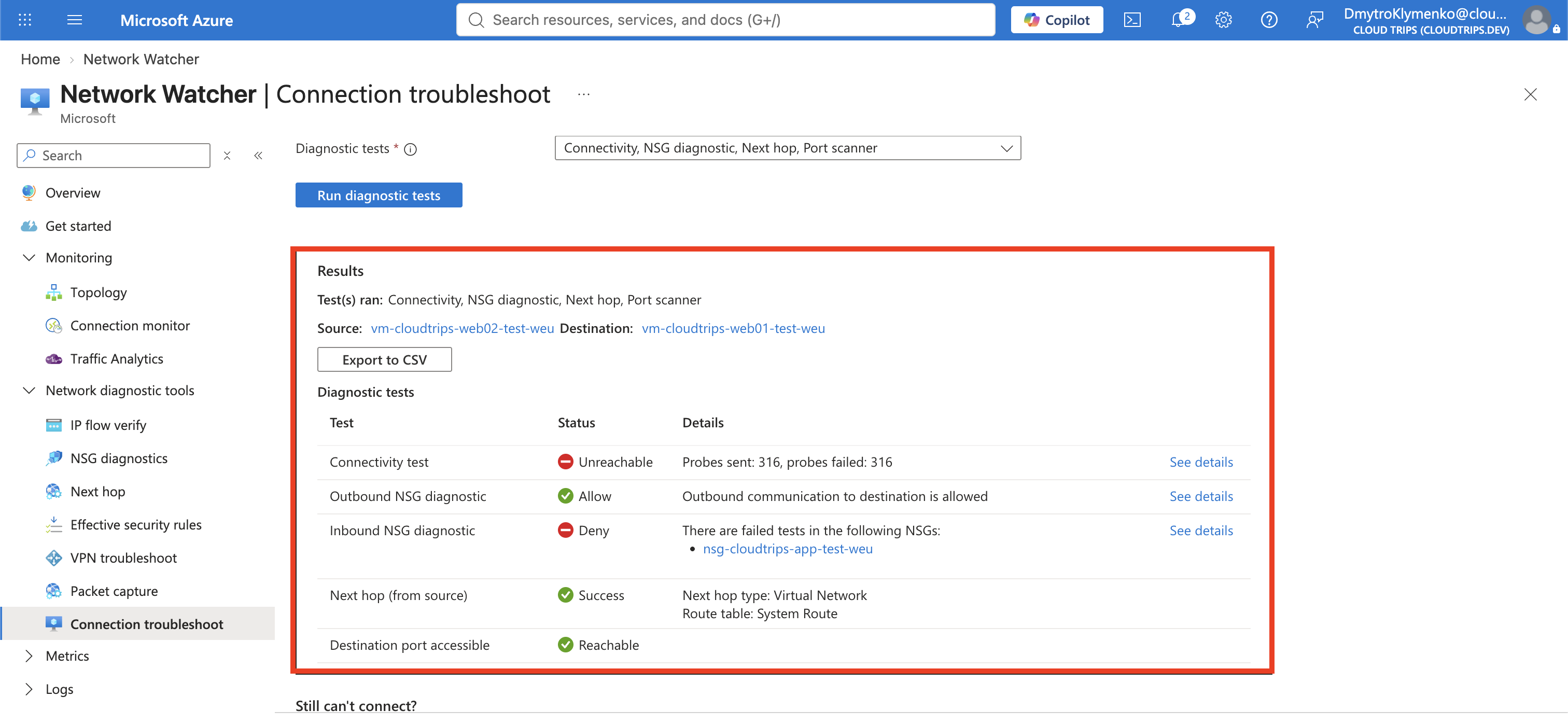The width and height of the screenshot is (1568, 725).
Task: Click the Traffic Analytics icon
Action: [53, 359]
